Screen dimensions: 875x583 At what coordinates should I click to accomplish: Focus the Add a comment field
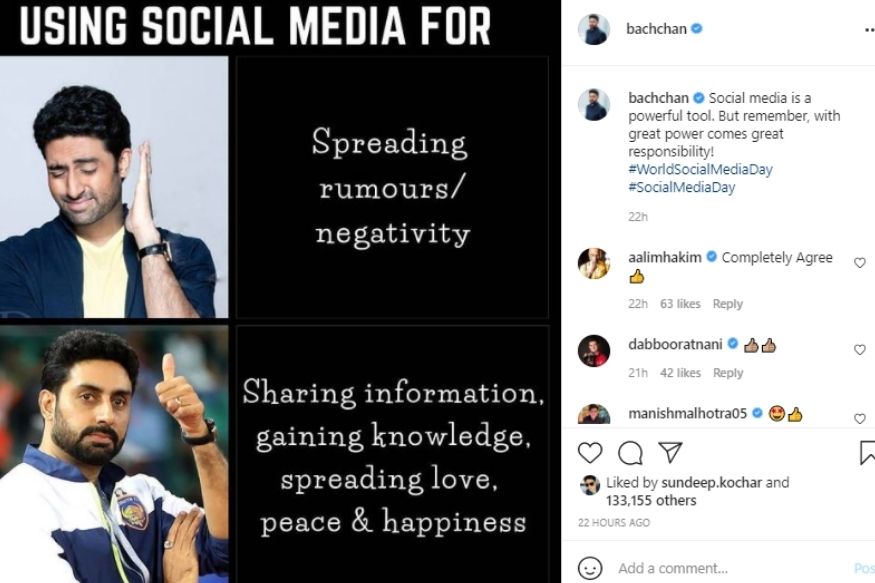(x=731, y=568)
